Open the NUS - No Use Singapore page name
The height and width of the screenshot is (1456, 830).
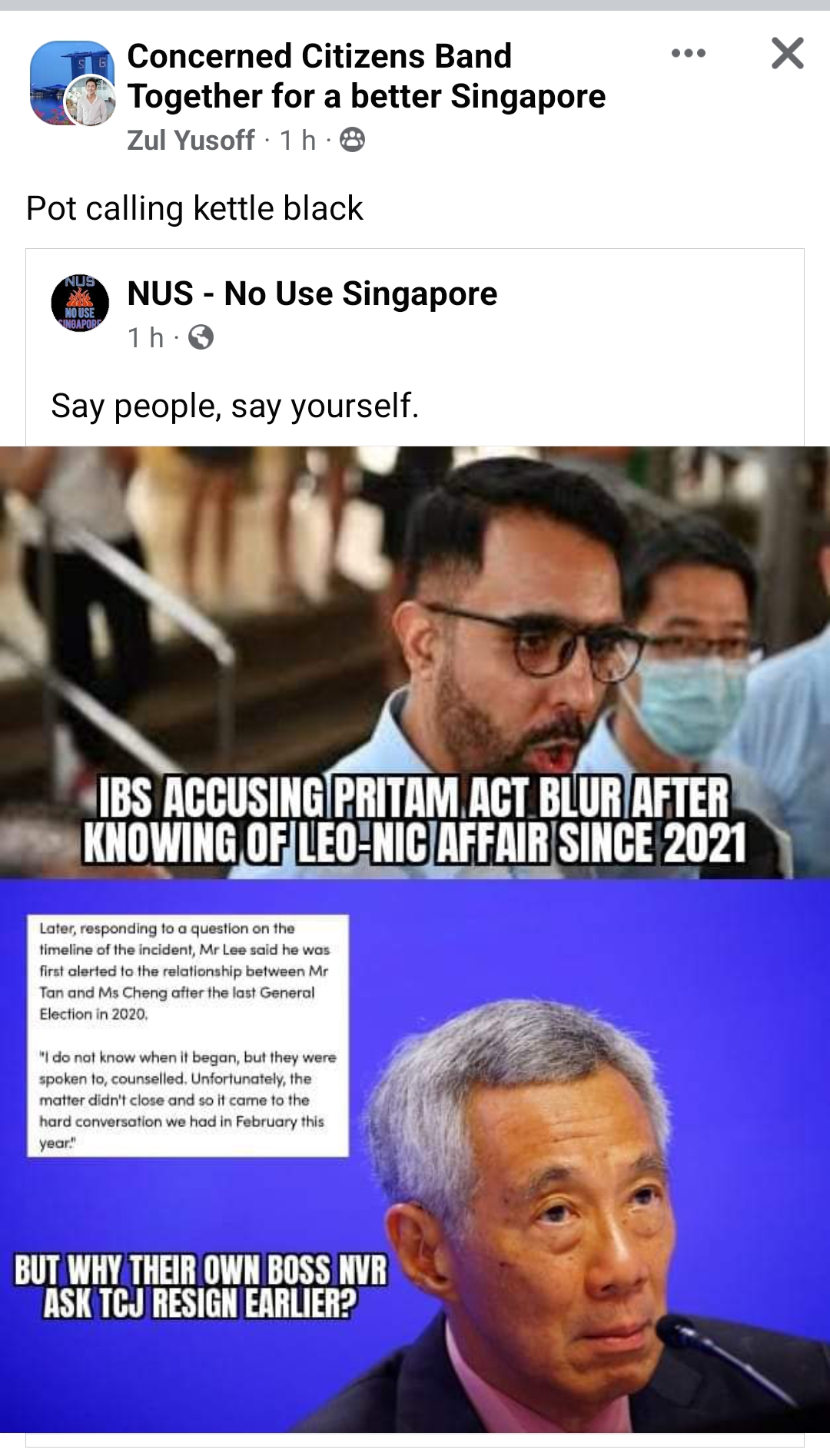coord(312,294)
